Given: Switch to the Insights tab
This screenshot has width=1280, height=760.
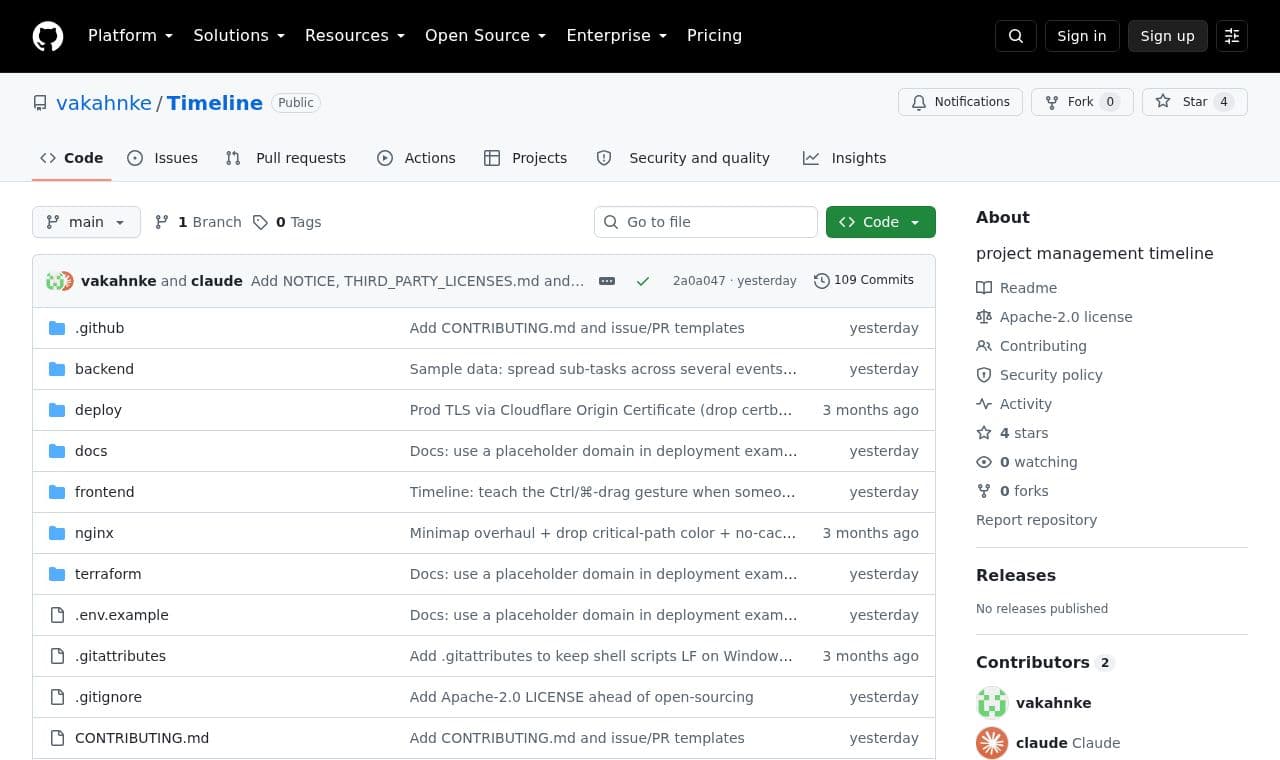Looking at the screenshot, I should 845,158.
